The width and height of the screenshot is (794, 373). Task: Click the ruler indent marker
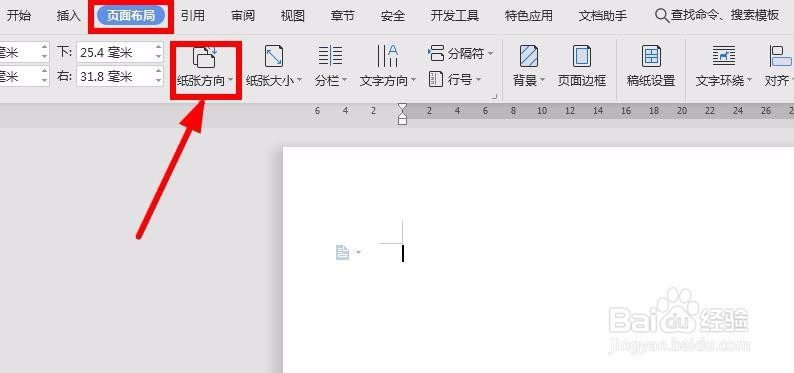click(x=403, y=113)
